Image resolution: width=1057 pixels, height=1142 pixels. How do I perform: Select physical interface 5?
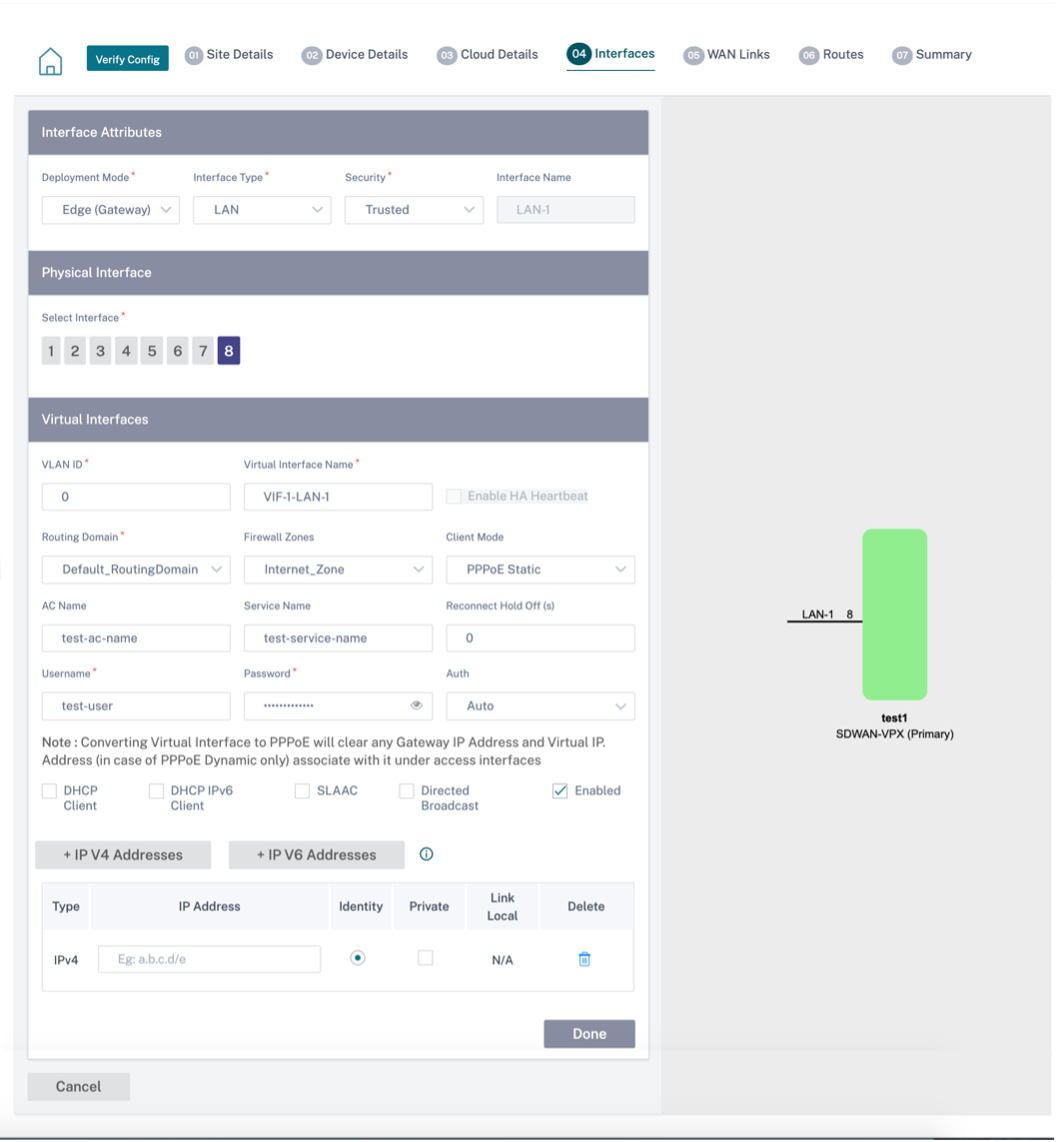(152, 351)
